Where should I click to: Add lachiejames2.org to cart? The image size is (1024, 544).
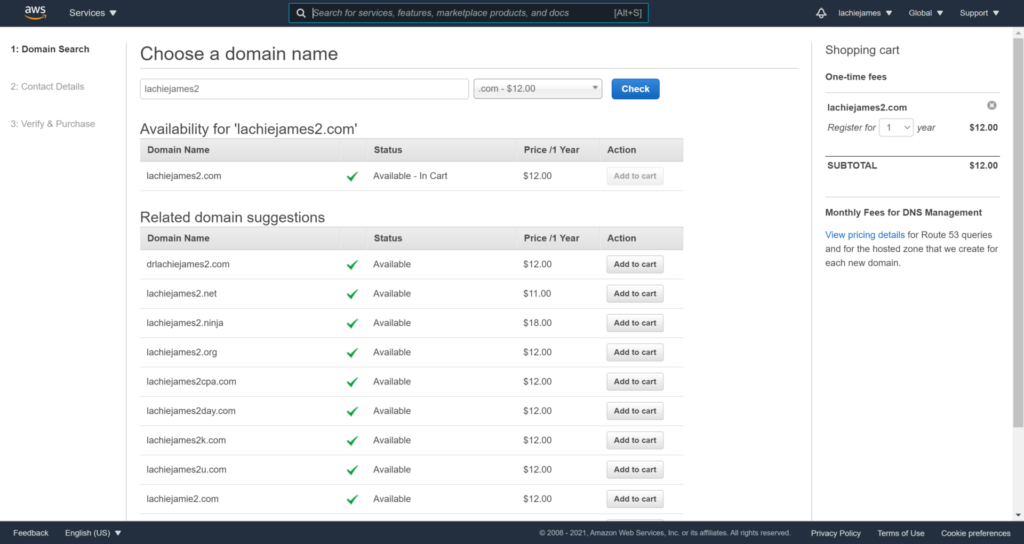pyautogui.click(x=635, y=353)
